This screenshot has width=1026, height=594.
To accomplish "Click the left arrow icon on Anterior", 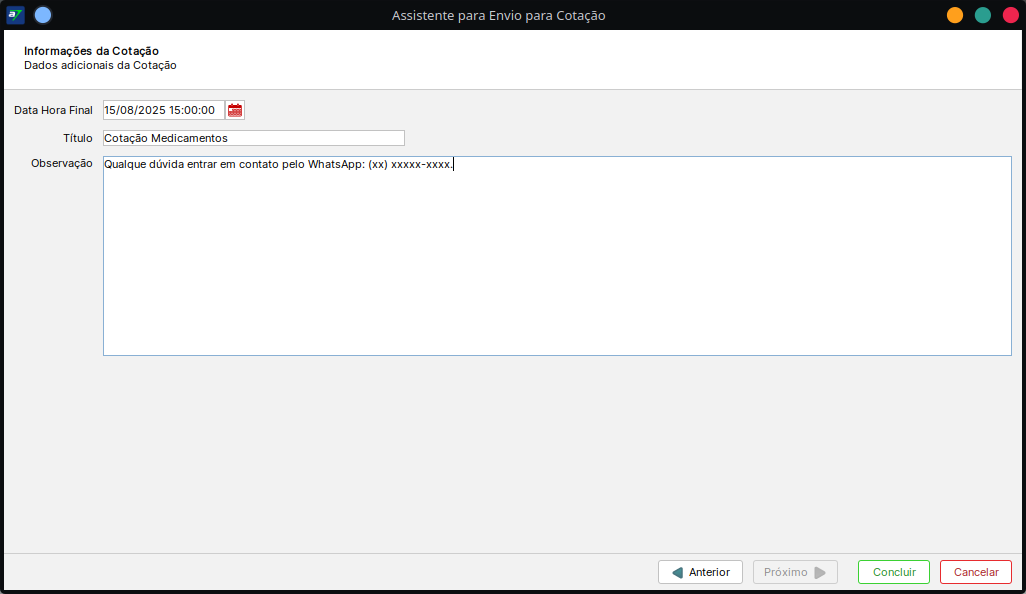I will coord(677,573).
